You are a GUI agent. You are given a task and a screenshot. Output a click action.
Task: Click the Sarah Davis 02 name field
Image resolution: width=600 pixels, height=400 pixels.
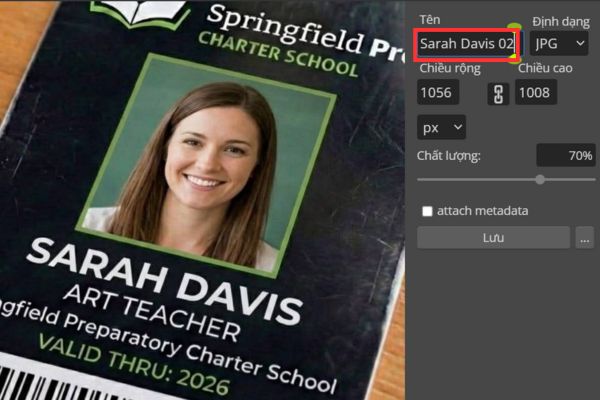point(466,44)
